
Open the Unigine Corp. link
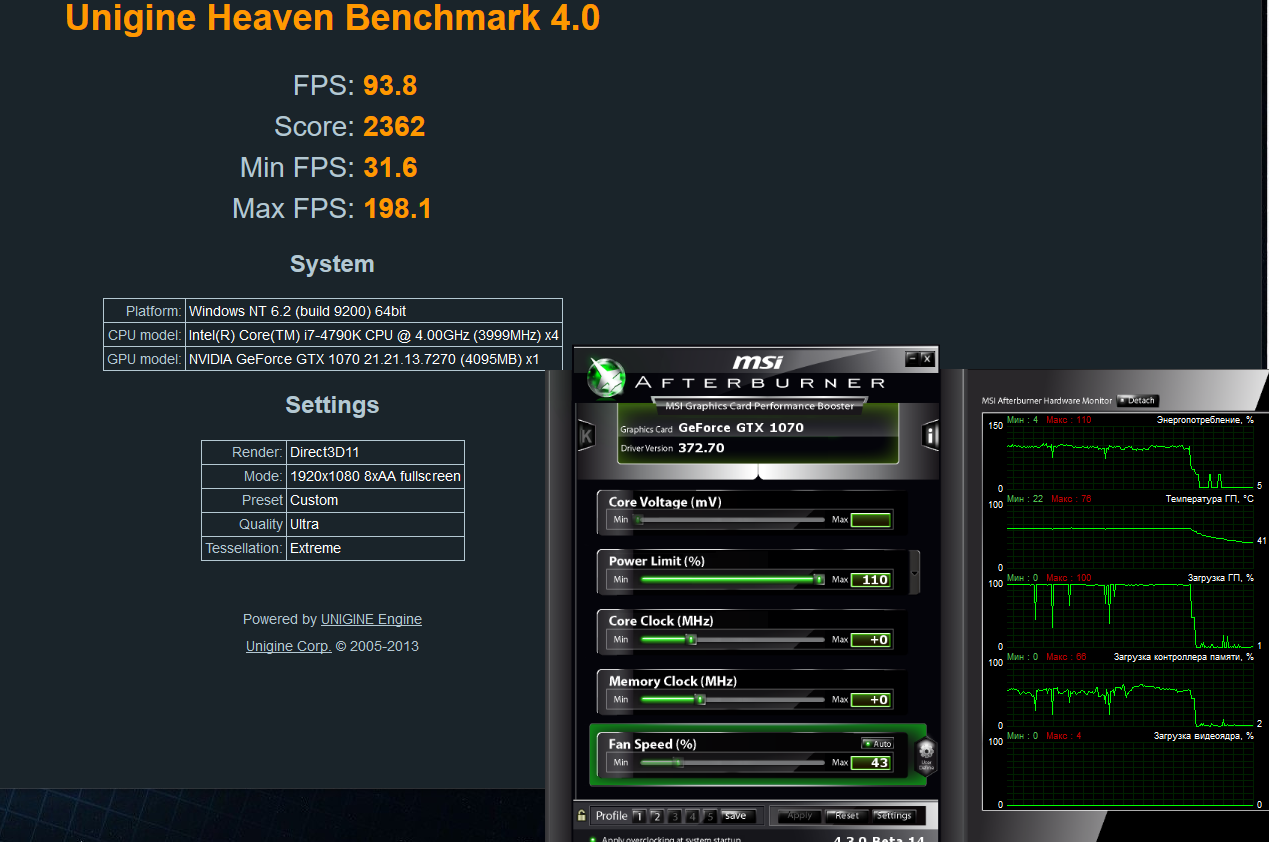click(288, 646)
